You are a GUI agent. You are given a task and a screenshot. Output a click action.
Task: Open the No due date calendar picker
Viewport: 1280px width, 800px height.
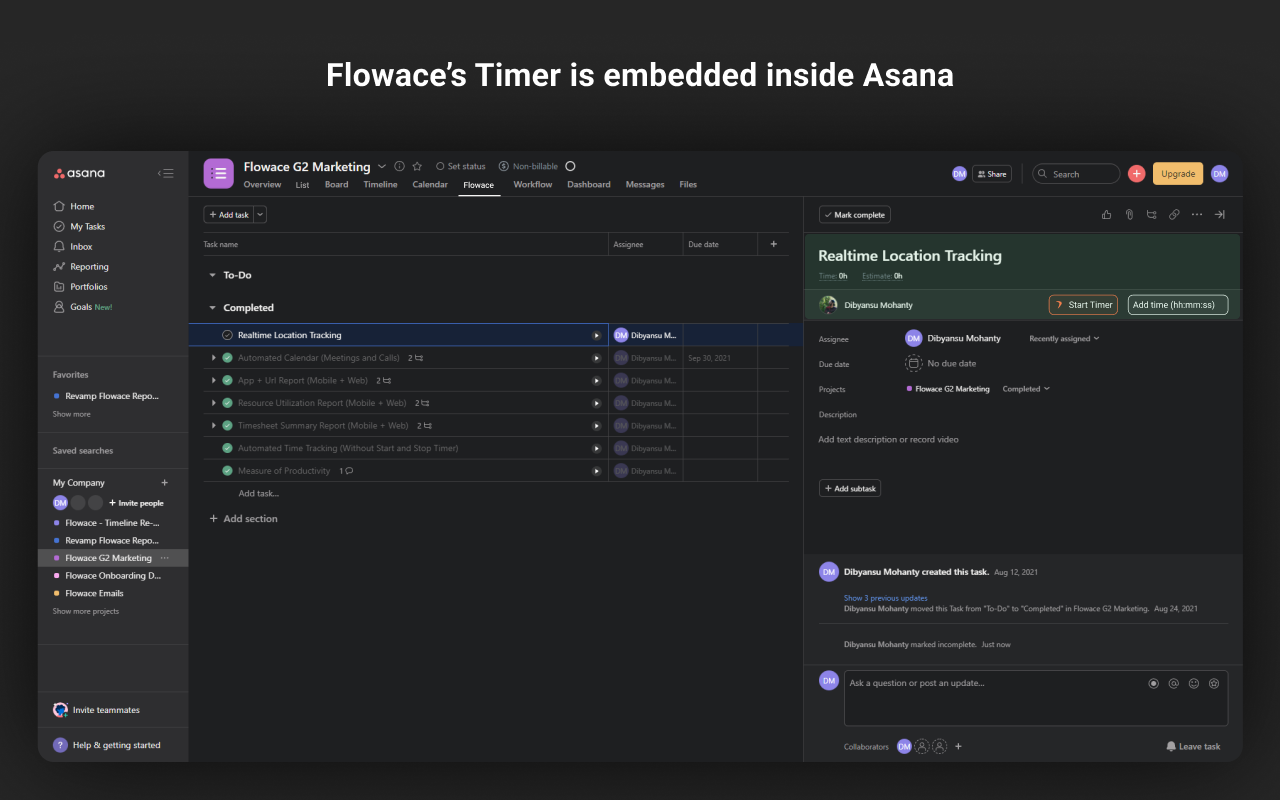(x=914, y=363)
